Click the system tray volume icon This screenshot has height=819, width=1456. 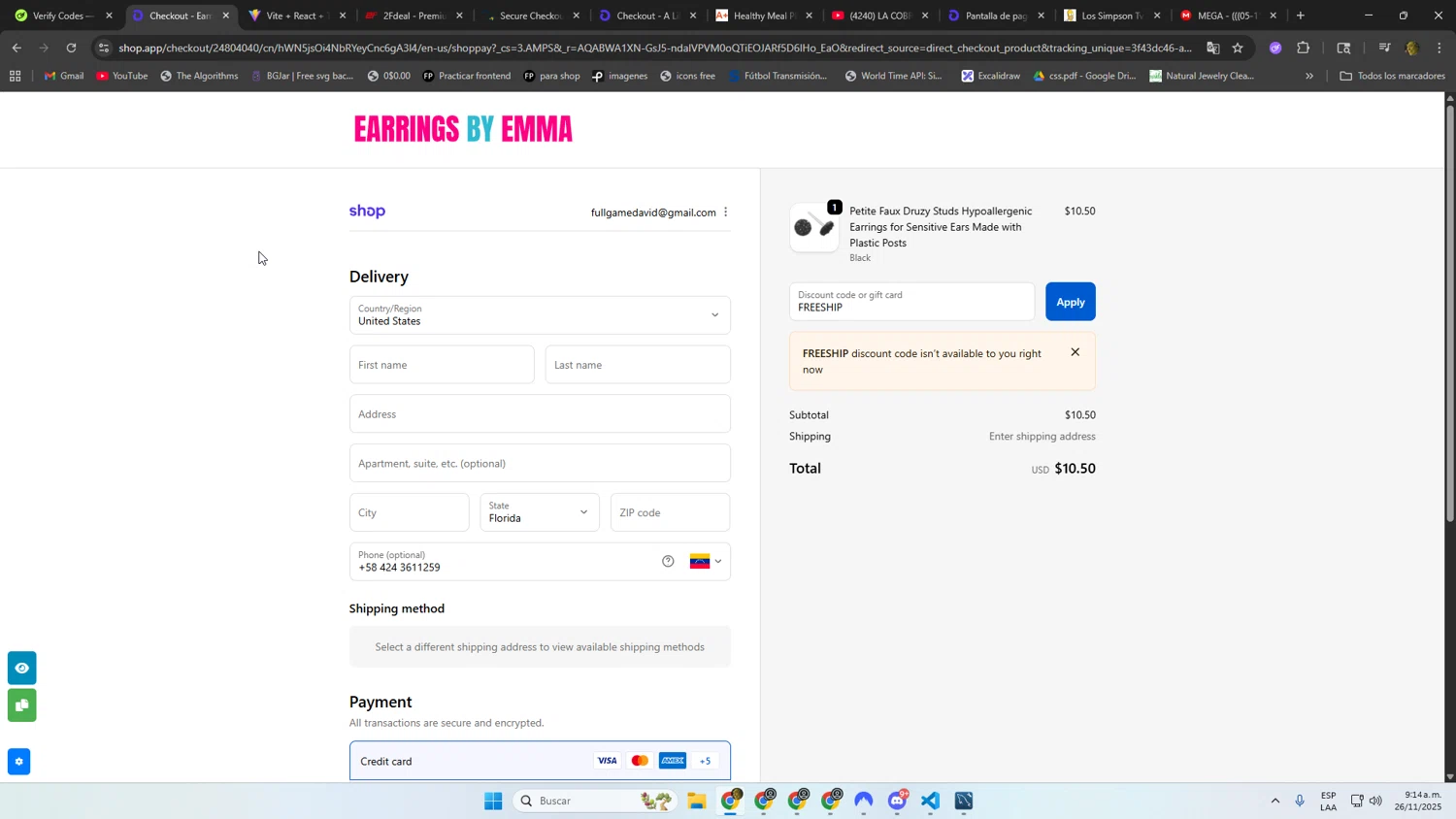[1376, 801]
